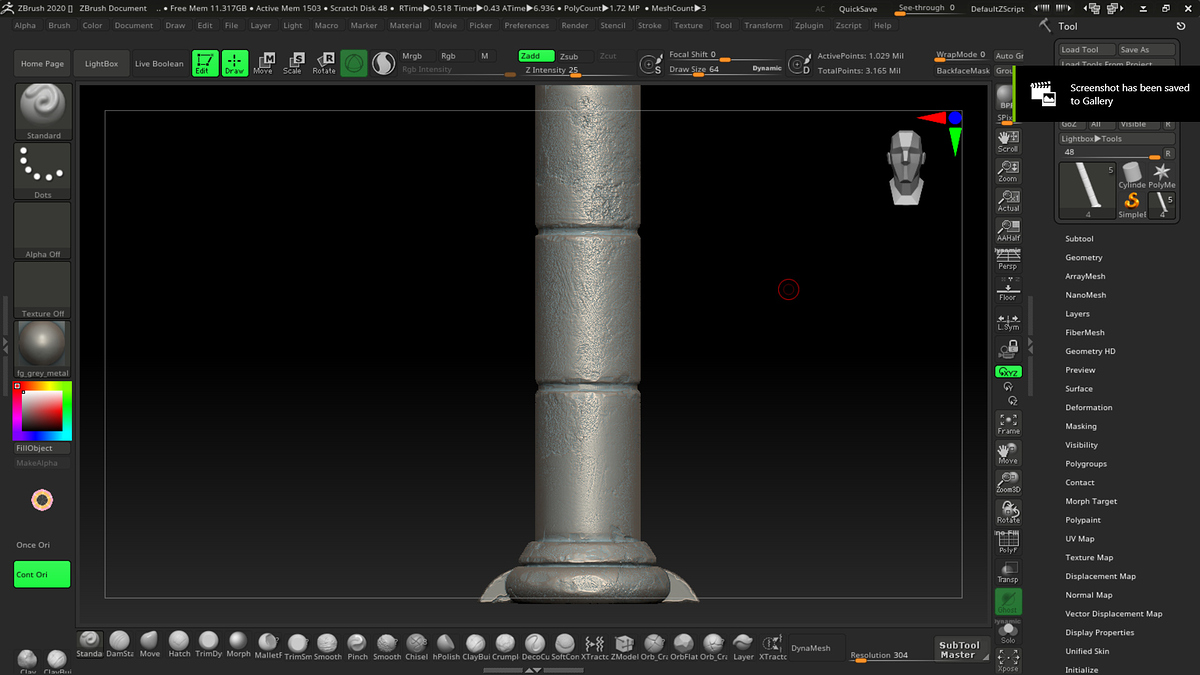Open the Brush menu

click(x=59, y=26)
